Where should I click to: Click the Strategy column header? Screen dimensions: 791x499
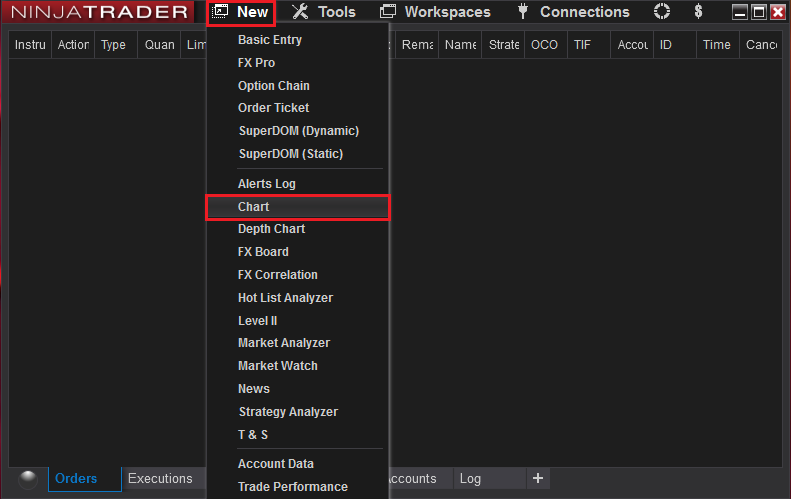pos(503,45)
